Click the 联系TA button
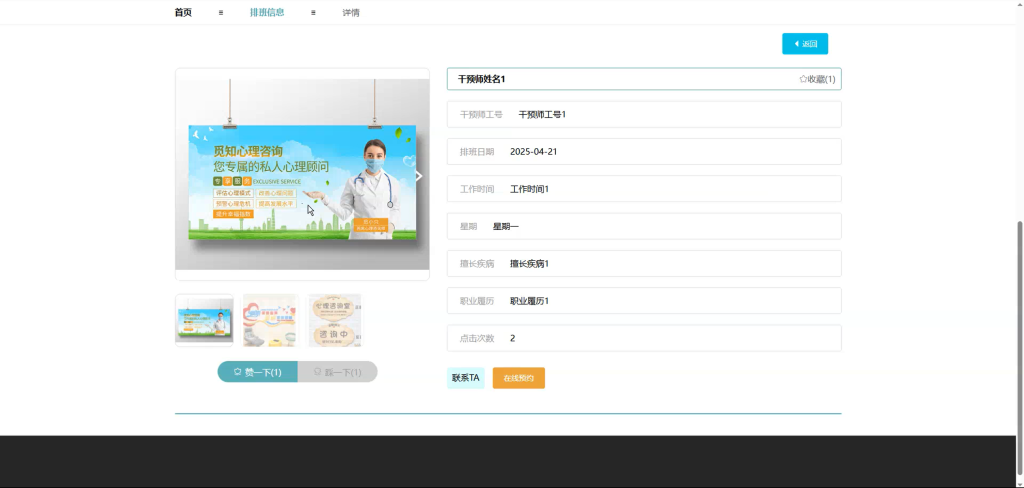 466,378
